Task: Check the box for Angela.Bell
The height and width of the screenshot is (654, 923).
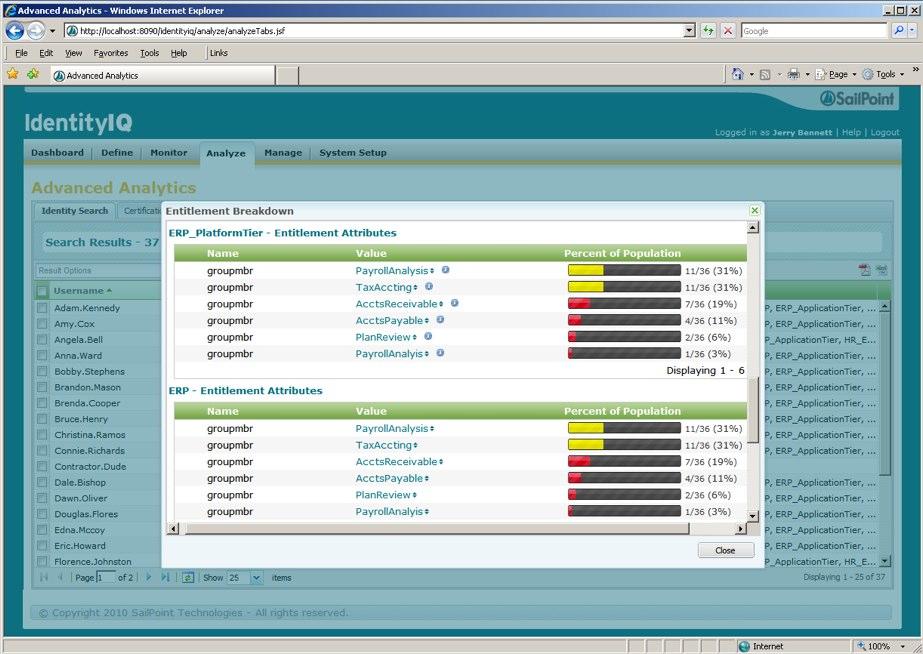Action: click(x=42, y=340)
